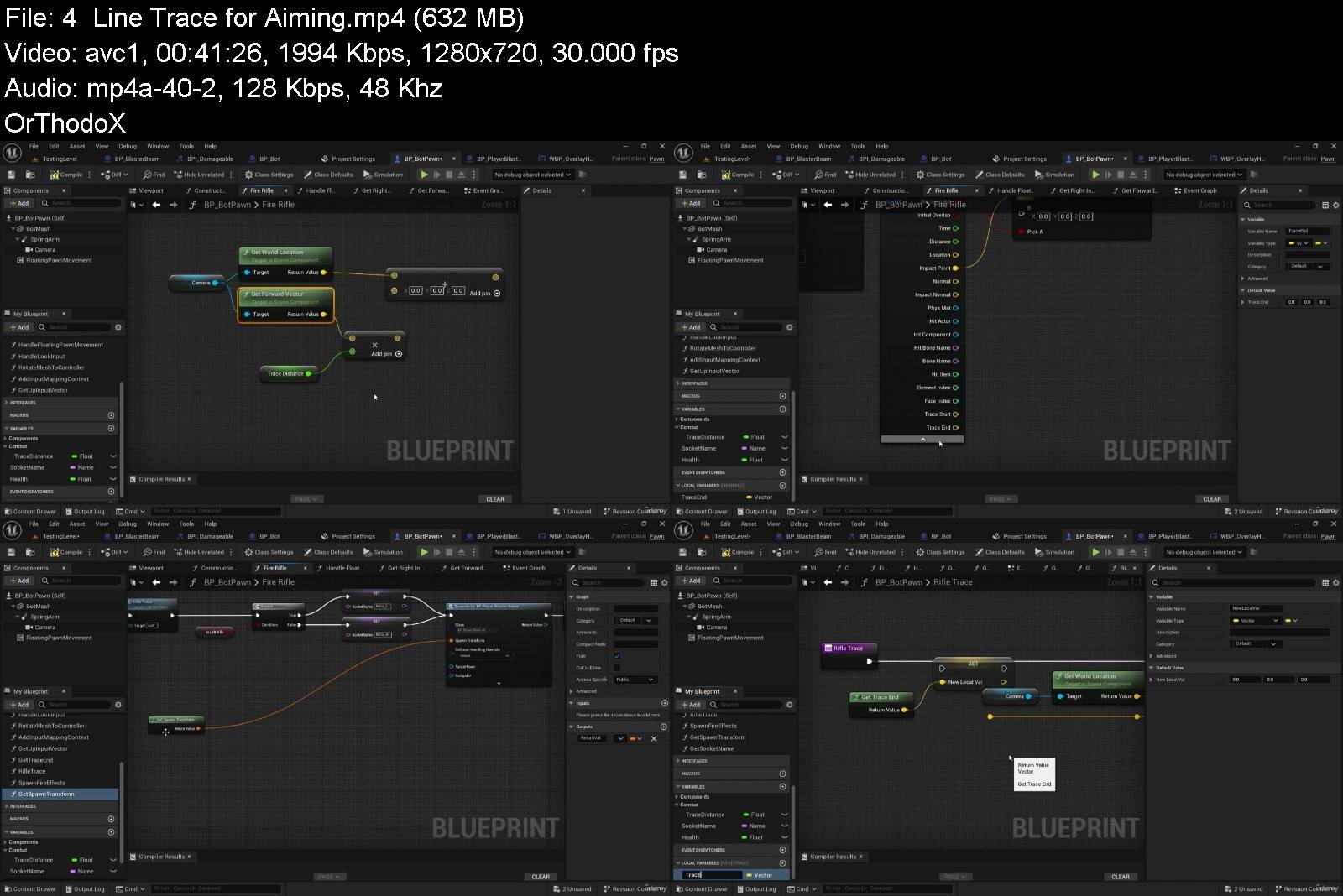Image resolution: width=1343 pixels, height=896 pixels.
Task: Open the Tools menu in the Rifle Trace window
Action: coord(858,524)
